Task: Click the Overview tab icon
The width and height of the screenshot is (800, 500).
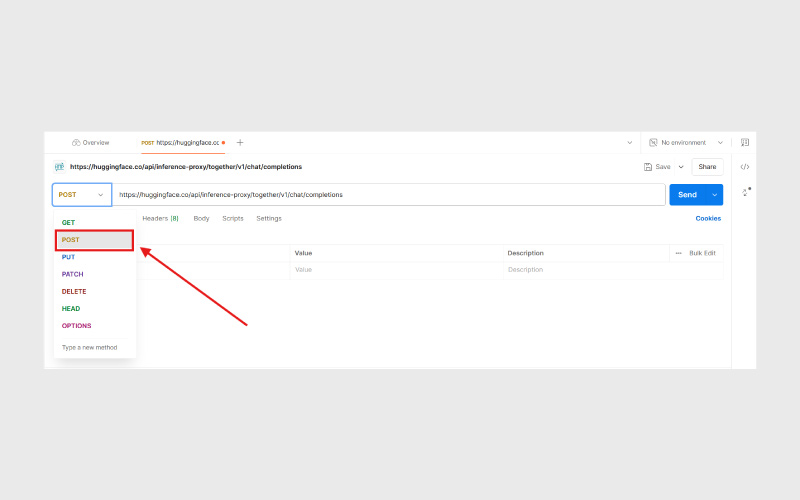Action: [76, 143]
